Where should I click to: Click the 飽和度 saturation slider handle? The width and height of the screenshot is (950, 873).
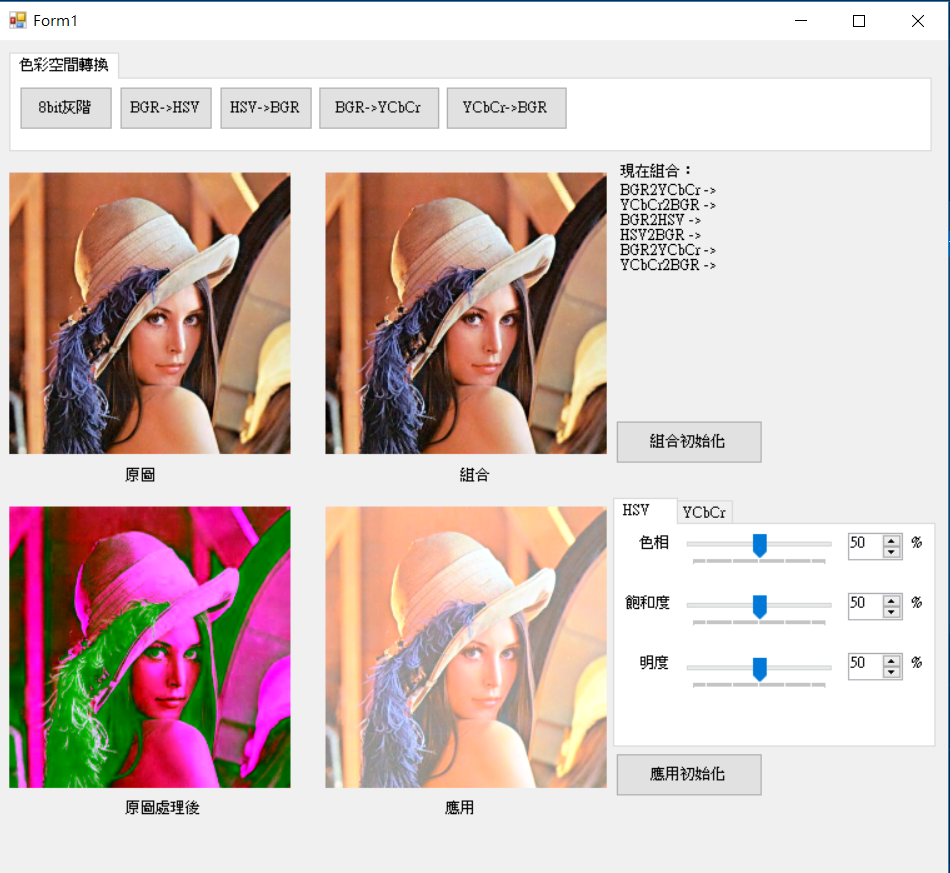tap(759, 606)
